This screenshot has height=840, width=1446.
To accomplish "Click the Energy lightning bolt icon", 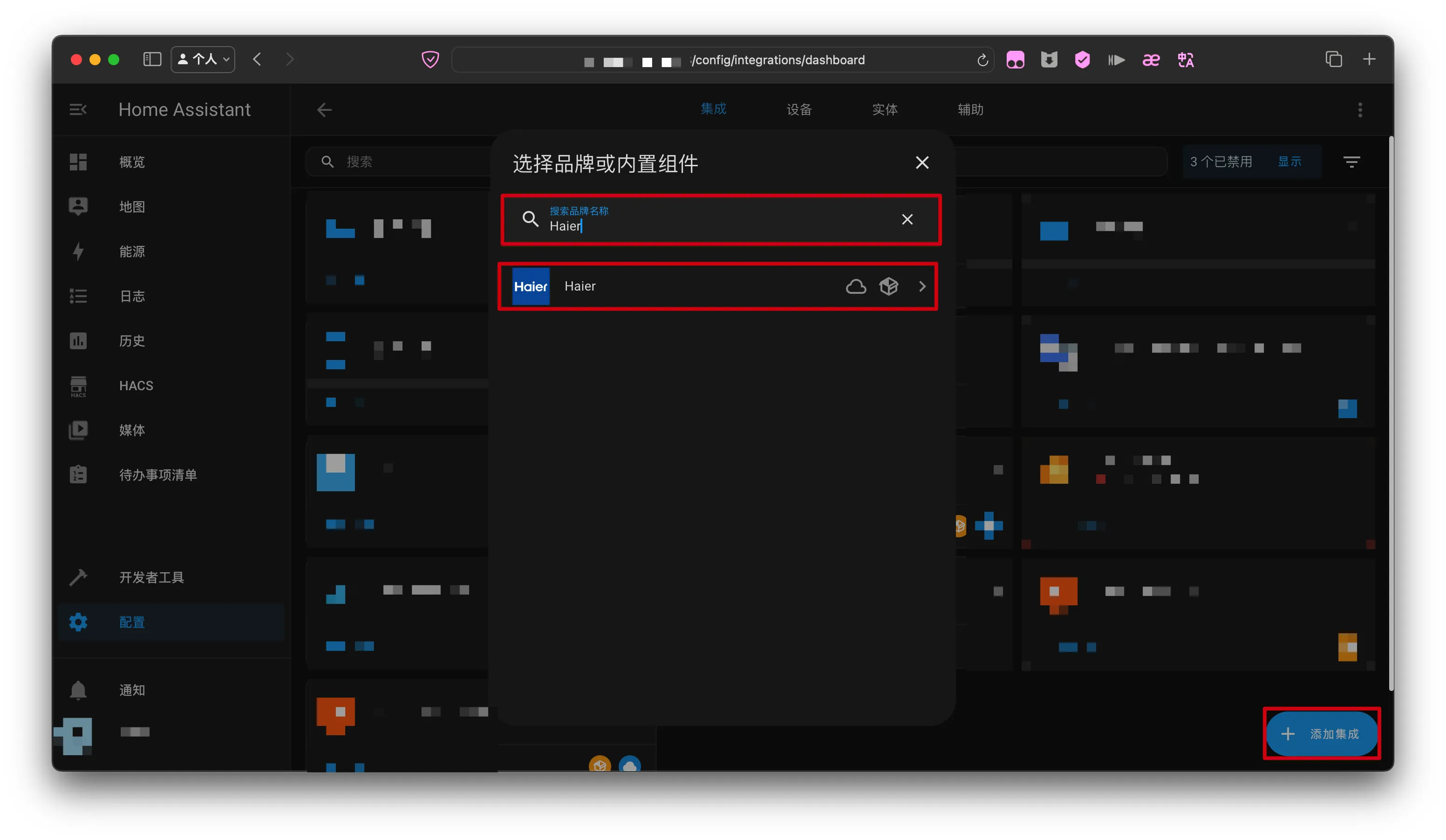I will [x=78, y=251].
